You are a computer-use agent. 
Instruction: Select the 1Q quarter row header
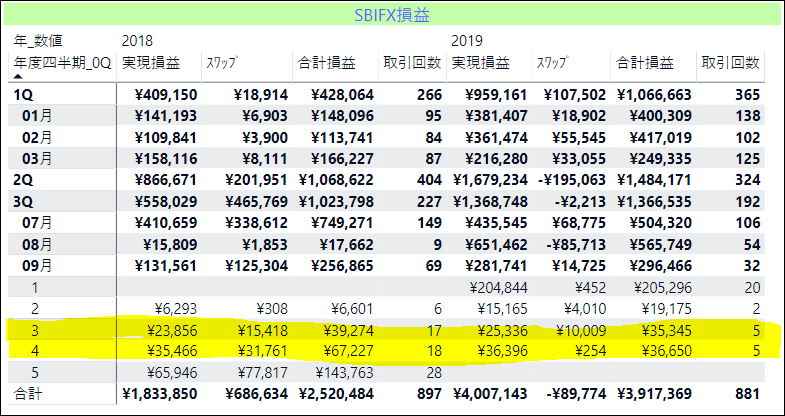23,95
